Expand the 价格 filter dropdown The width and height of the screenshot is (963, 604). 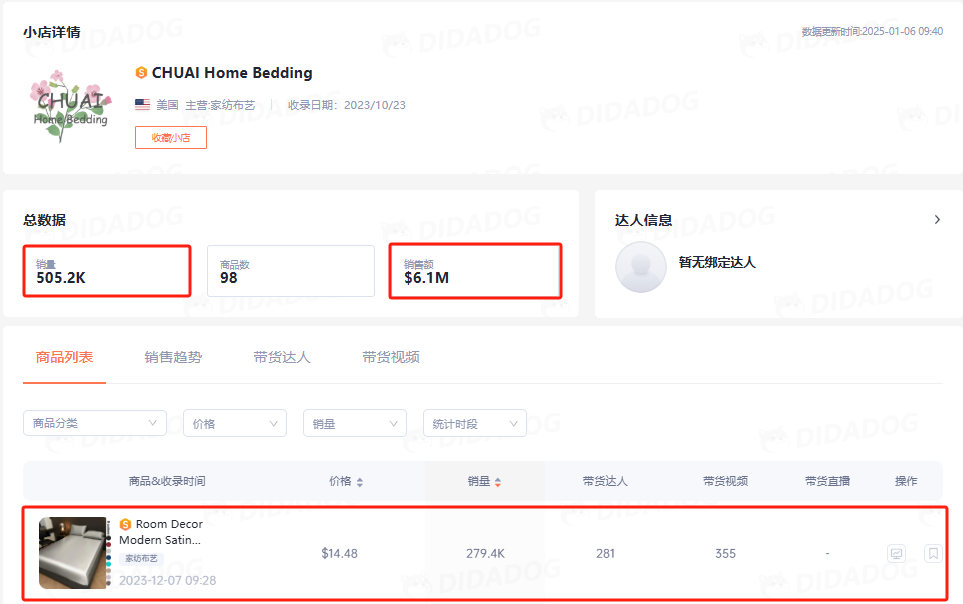(235, 423)
